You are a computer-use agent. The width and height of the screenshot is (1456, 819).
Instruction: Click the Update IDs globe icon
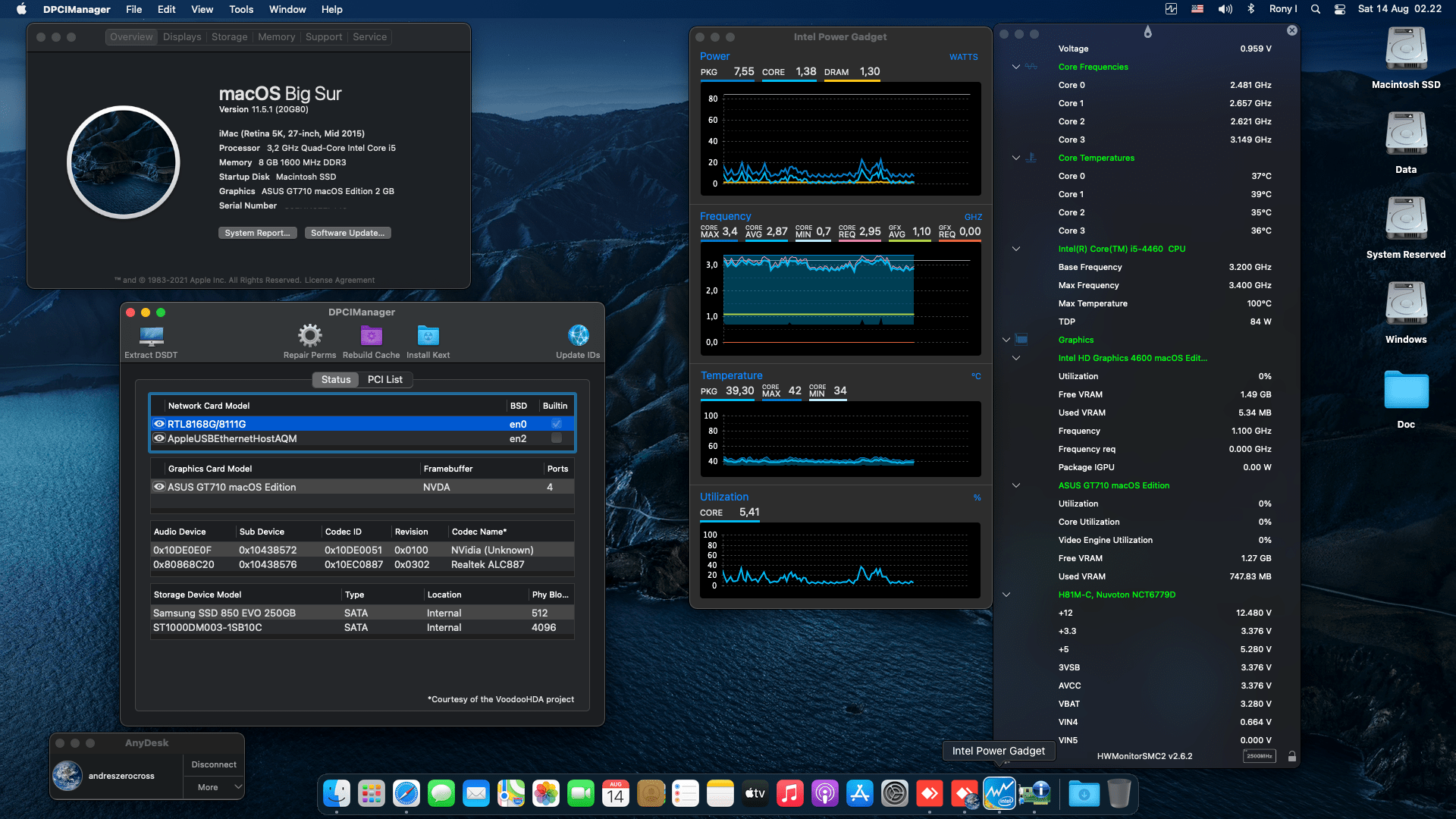[578, 335]
